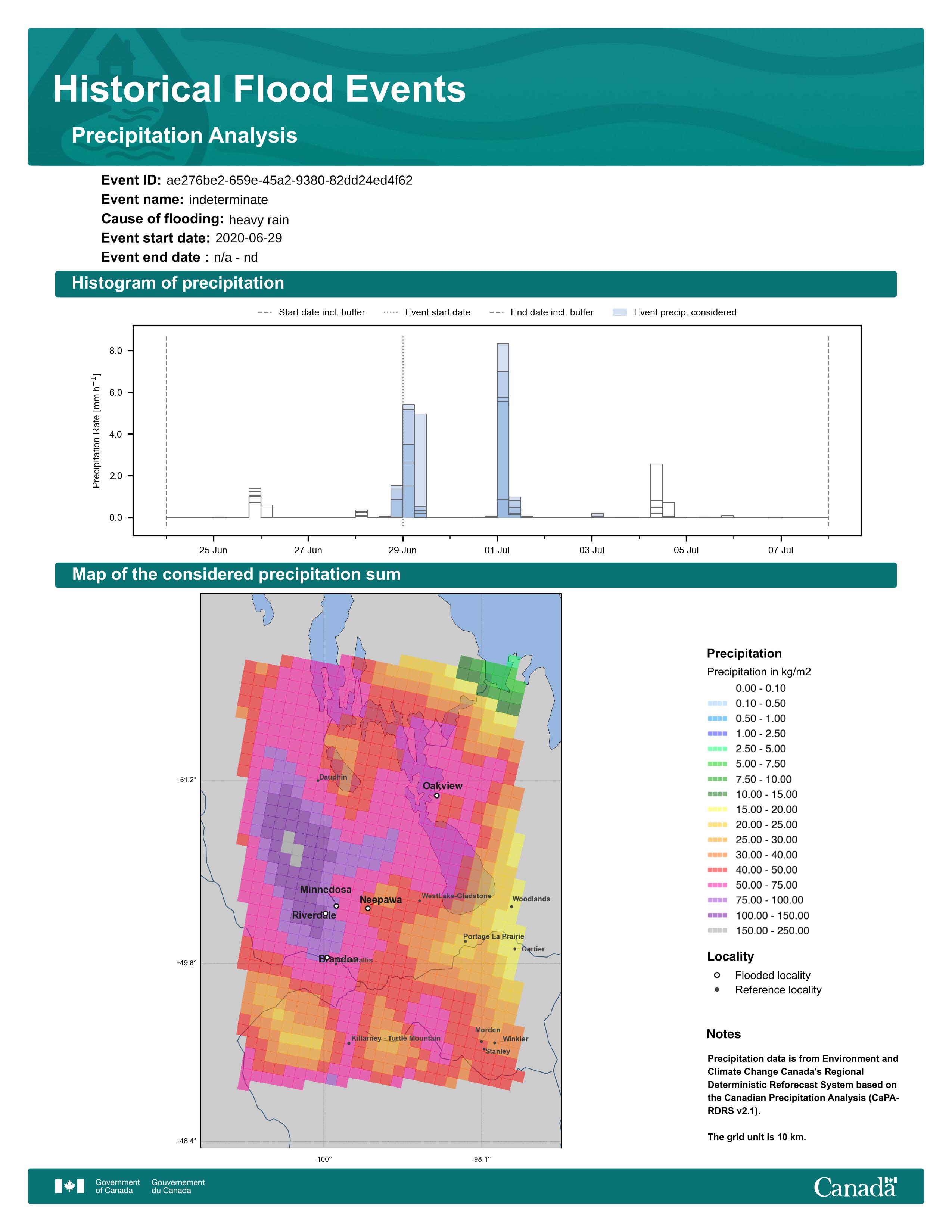Click the Reference locality legend dot
The image size is (952, 1232).
pos(717,989)
